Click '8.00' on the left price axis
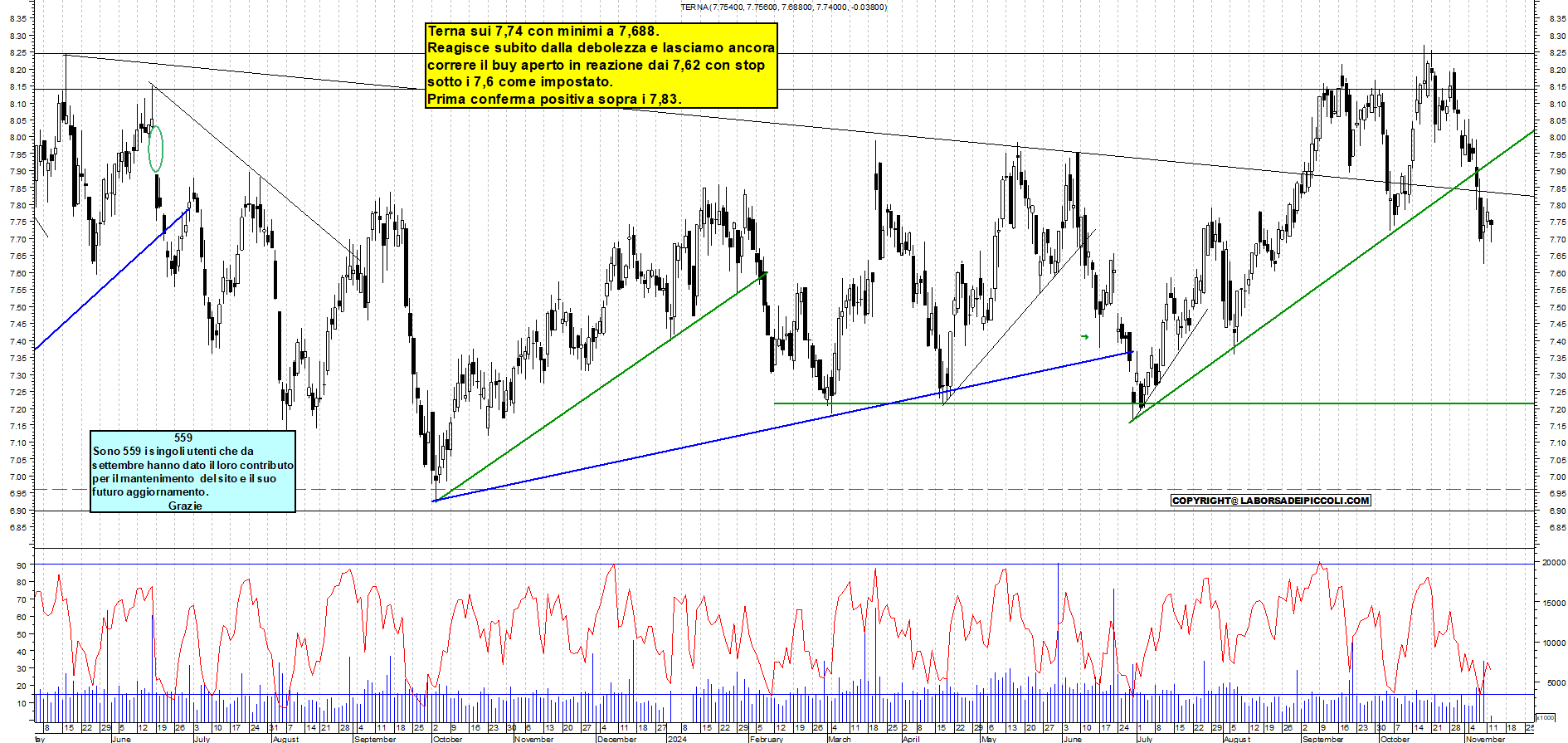This screenshot has height=743, width=1568. [18, 138]
